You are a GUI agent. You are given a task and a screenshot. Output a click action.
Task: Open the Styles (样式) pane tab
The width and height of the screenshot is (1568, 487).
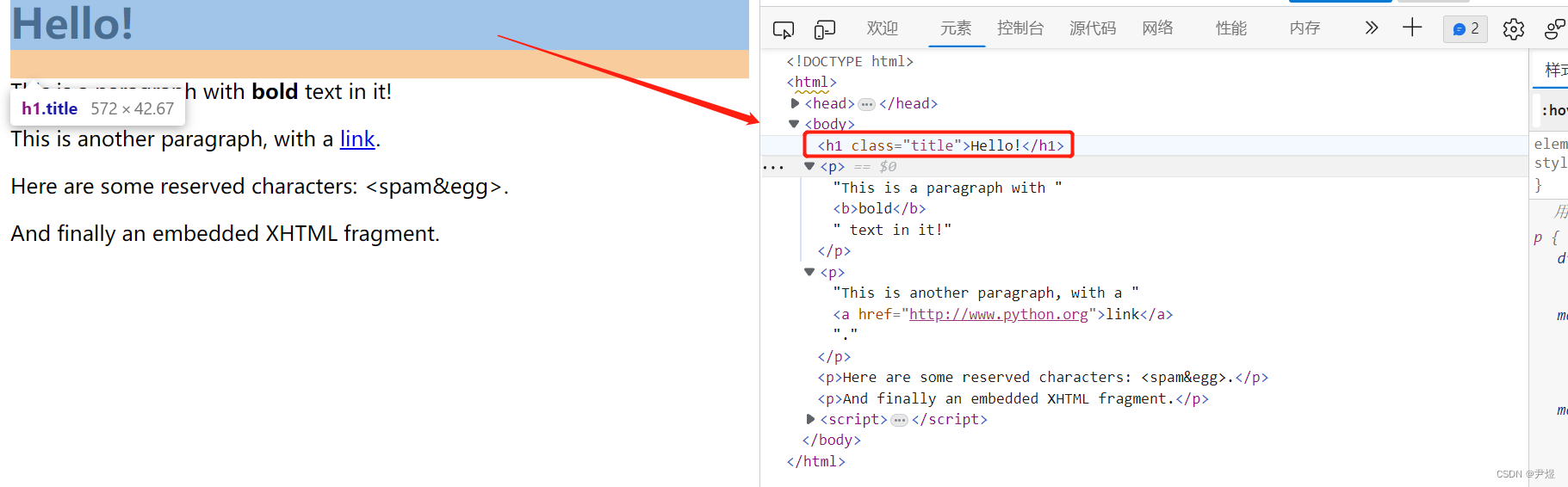(1555, 70)
